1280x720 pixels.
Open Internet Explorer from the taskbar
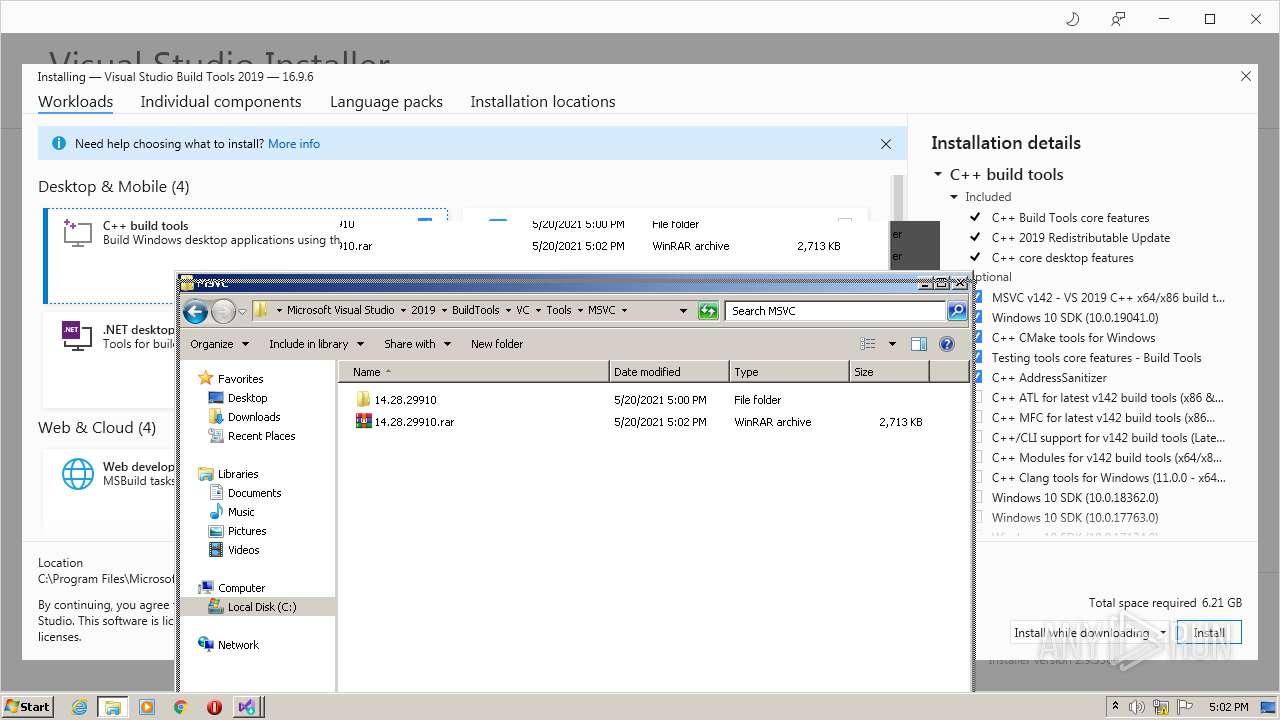tap(79, 707)
